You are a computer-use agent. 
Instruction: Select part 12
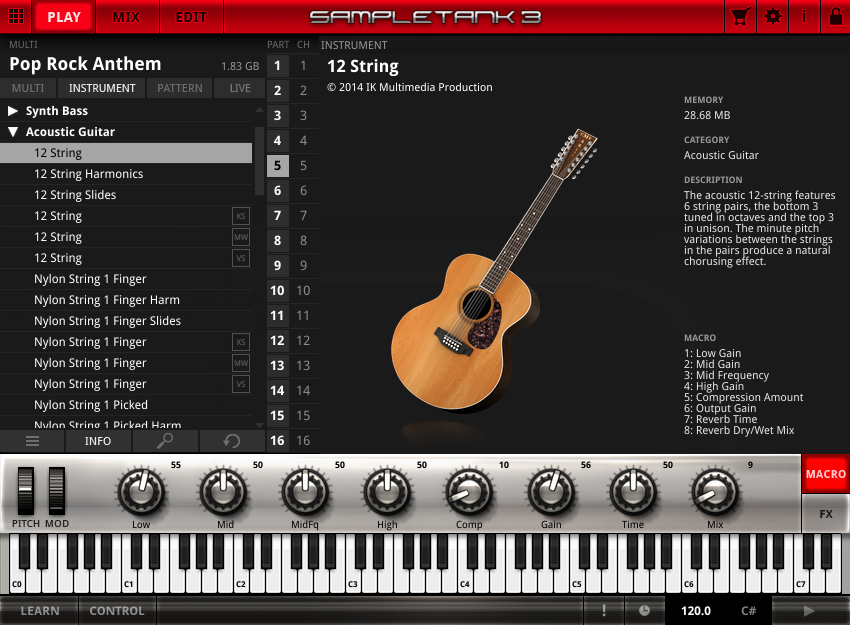click(x=277, y=340)
